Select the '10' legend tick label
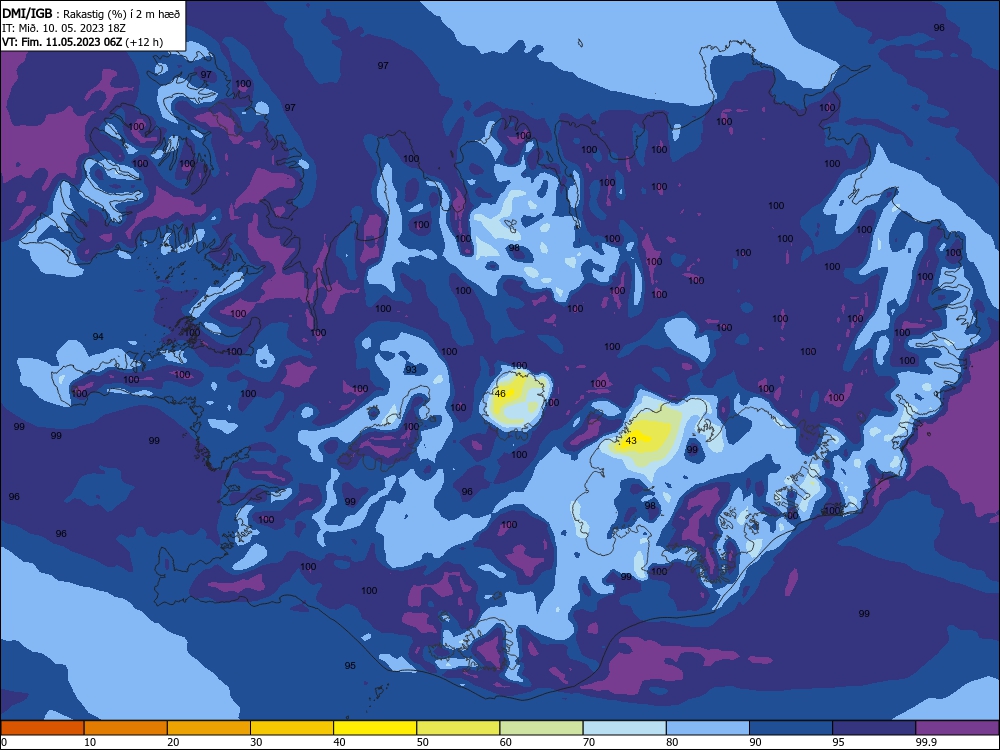1000x750 pixels. pos(90,742)
